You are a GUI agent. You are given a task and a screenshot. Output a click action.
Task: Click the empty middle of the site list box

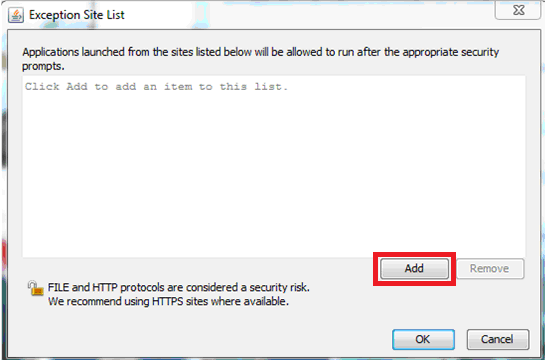pyautogui.click(x=274, y=167)
